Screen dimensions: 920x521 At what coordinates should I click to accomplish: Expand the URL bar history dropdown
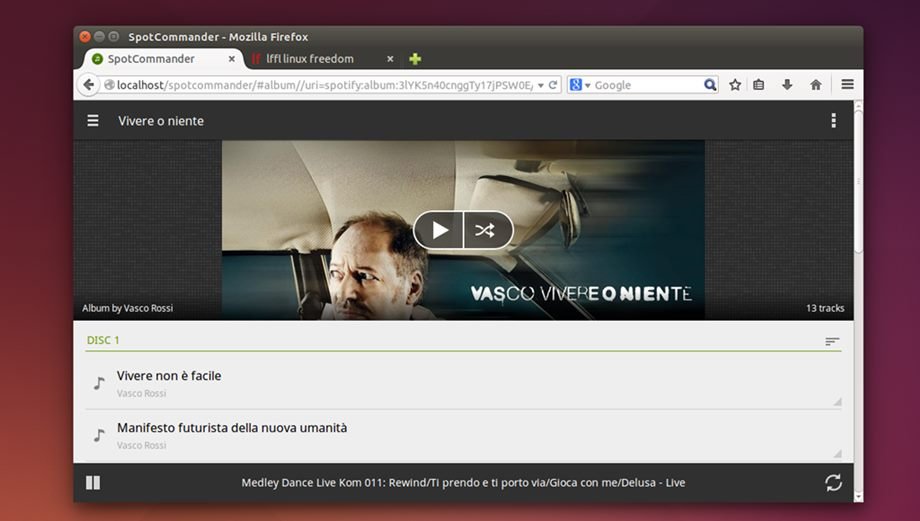pos(540,85)
